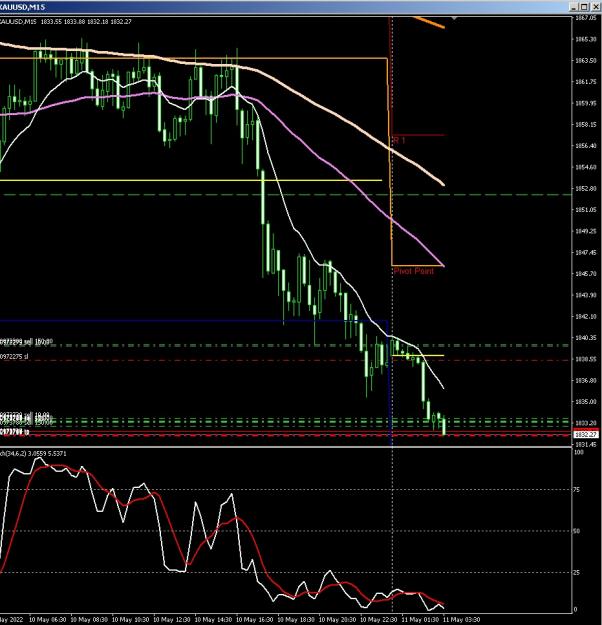
Task: Click time axis label 11 May 03:30
Action: coord(461,619)
